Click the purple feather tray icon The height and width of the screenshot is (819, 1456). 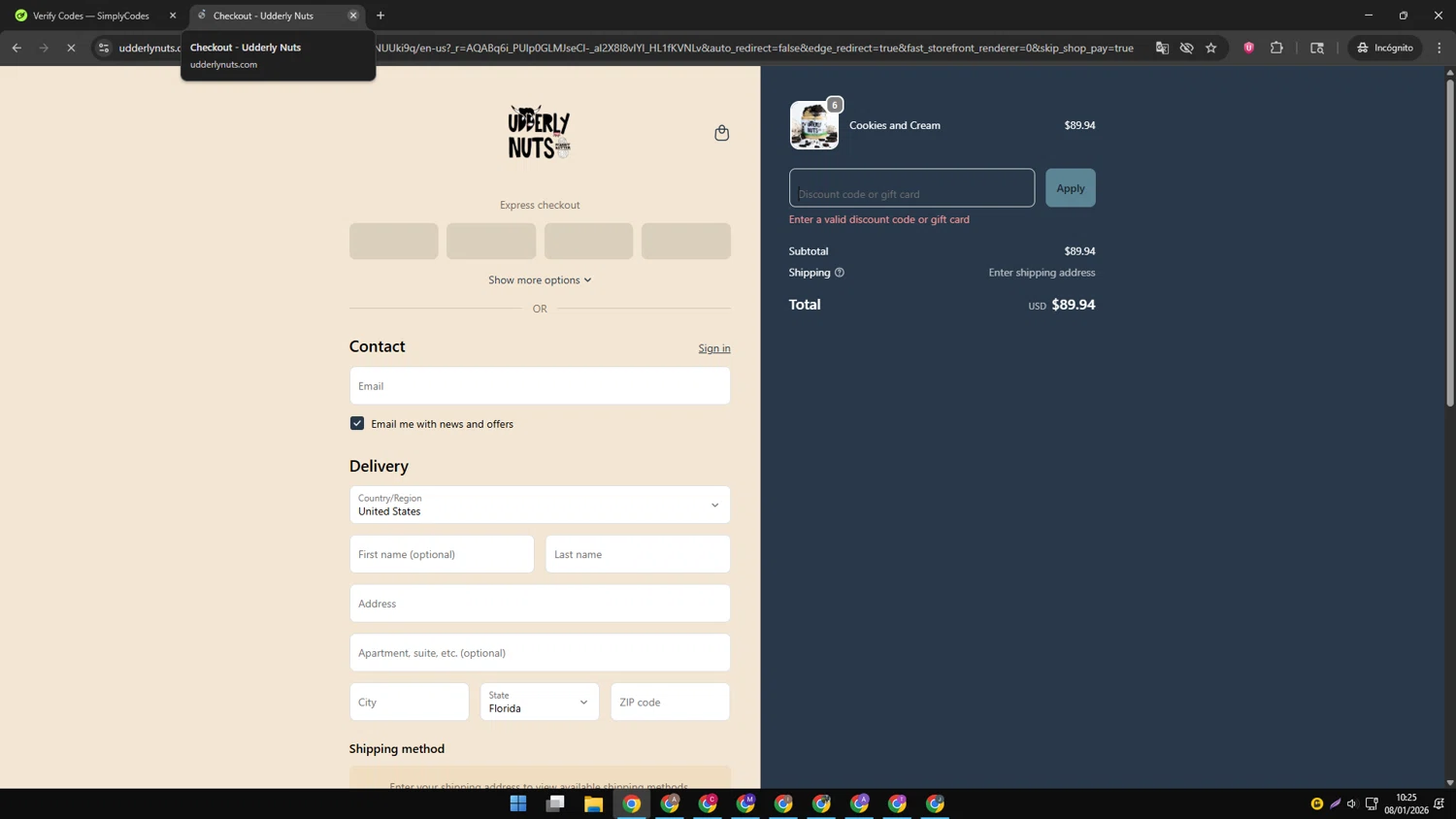point(1335,803)
